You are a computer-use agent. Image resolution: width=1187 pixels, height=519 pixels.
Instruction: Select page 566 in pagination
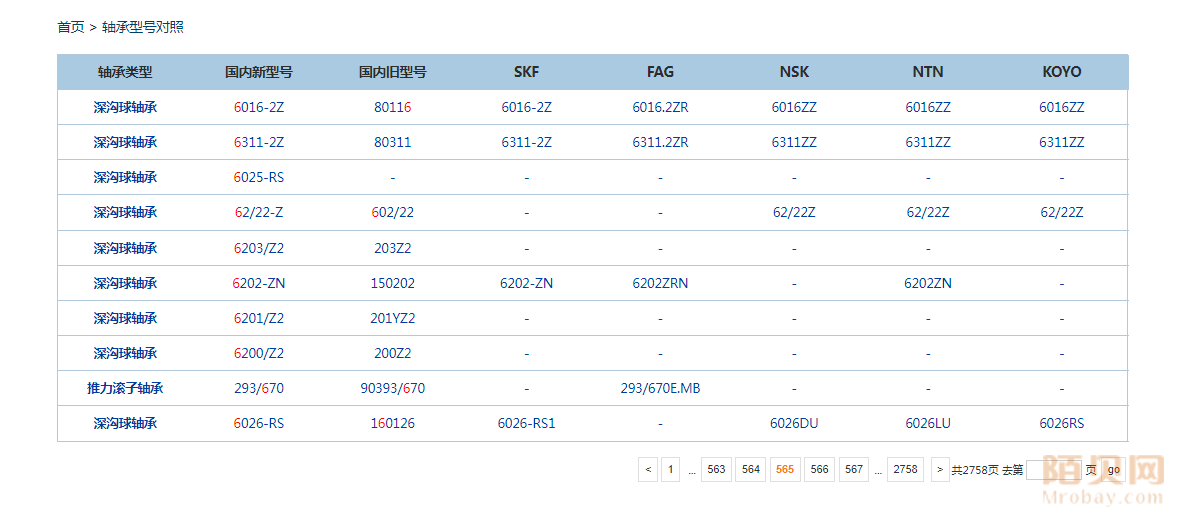click(819, 469)
